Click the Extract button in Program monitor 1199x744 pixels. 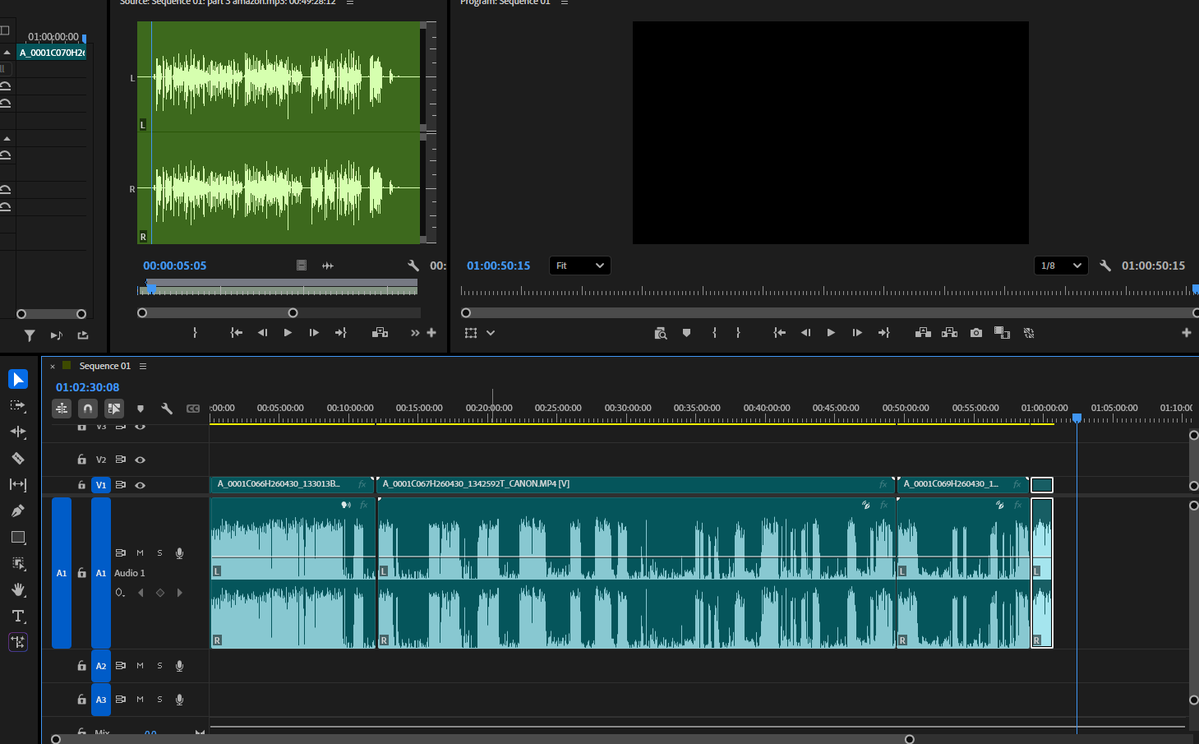coord(949,333)
